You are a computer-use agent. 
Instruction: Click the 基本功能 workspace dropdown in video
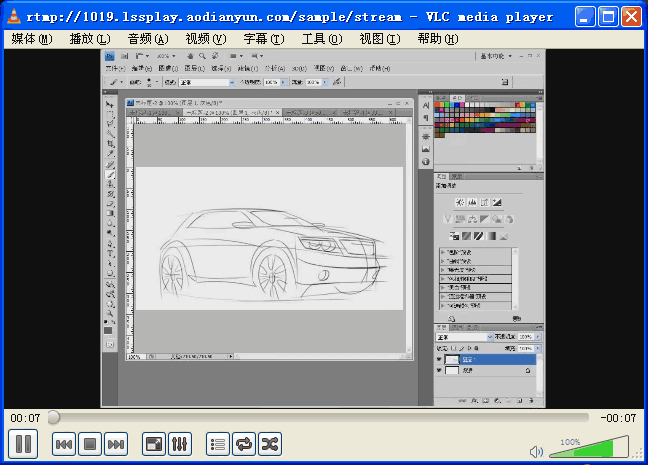point(496,56)
